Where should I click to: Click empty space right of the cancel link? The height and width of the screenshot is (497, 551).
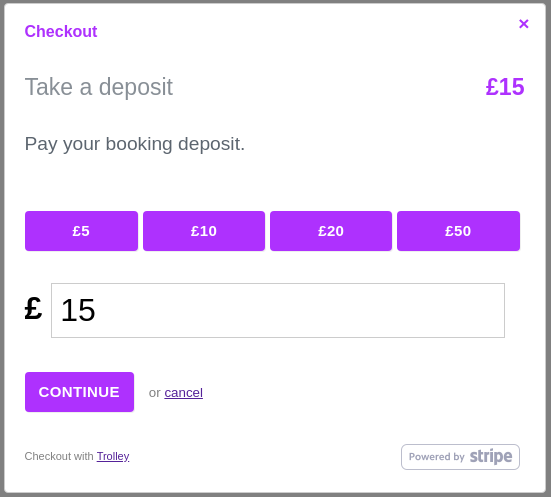tap(351, 393)
